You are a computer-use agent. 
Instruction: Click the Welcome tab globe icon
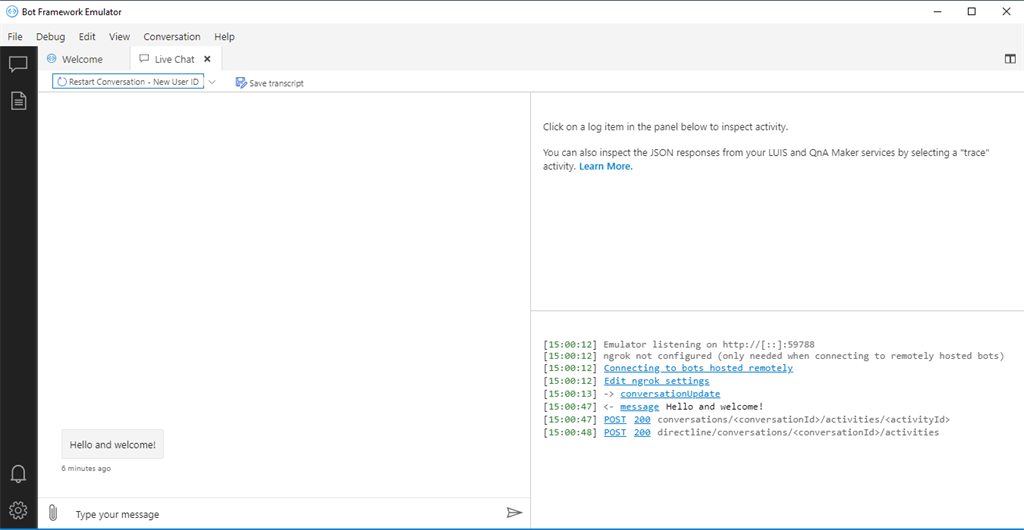click(52, 59)
